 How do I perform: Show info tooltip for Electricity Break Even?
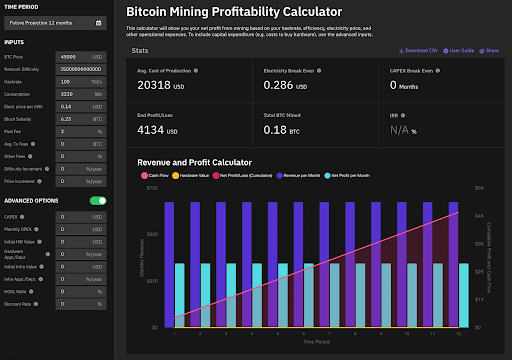click(x=319, y=71)
